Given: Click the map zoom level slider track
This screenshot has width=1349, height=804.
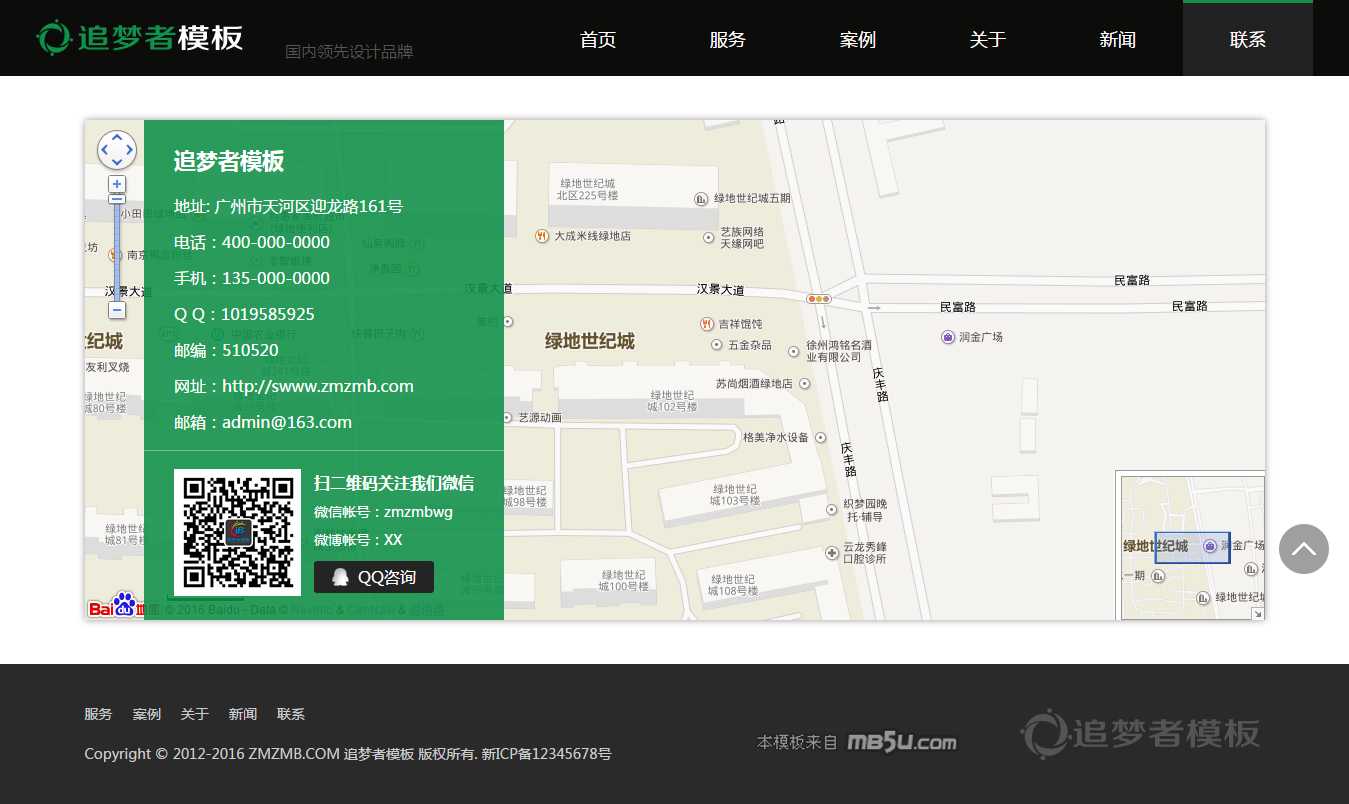Looking at the screenshot, I should point(117,250).
